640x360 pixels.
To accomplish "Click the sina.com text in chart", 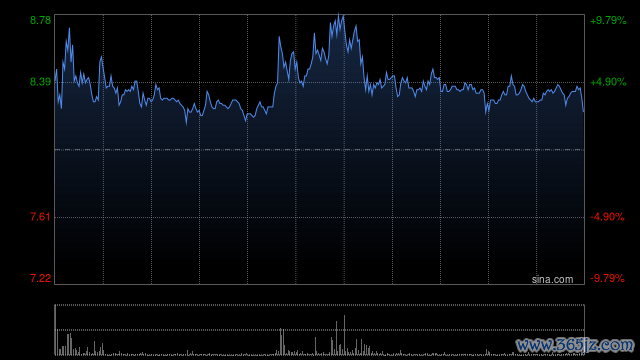I will click(x=552, y=280).
